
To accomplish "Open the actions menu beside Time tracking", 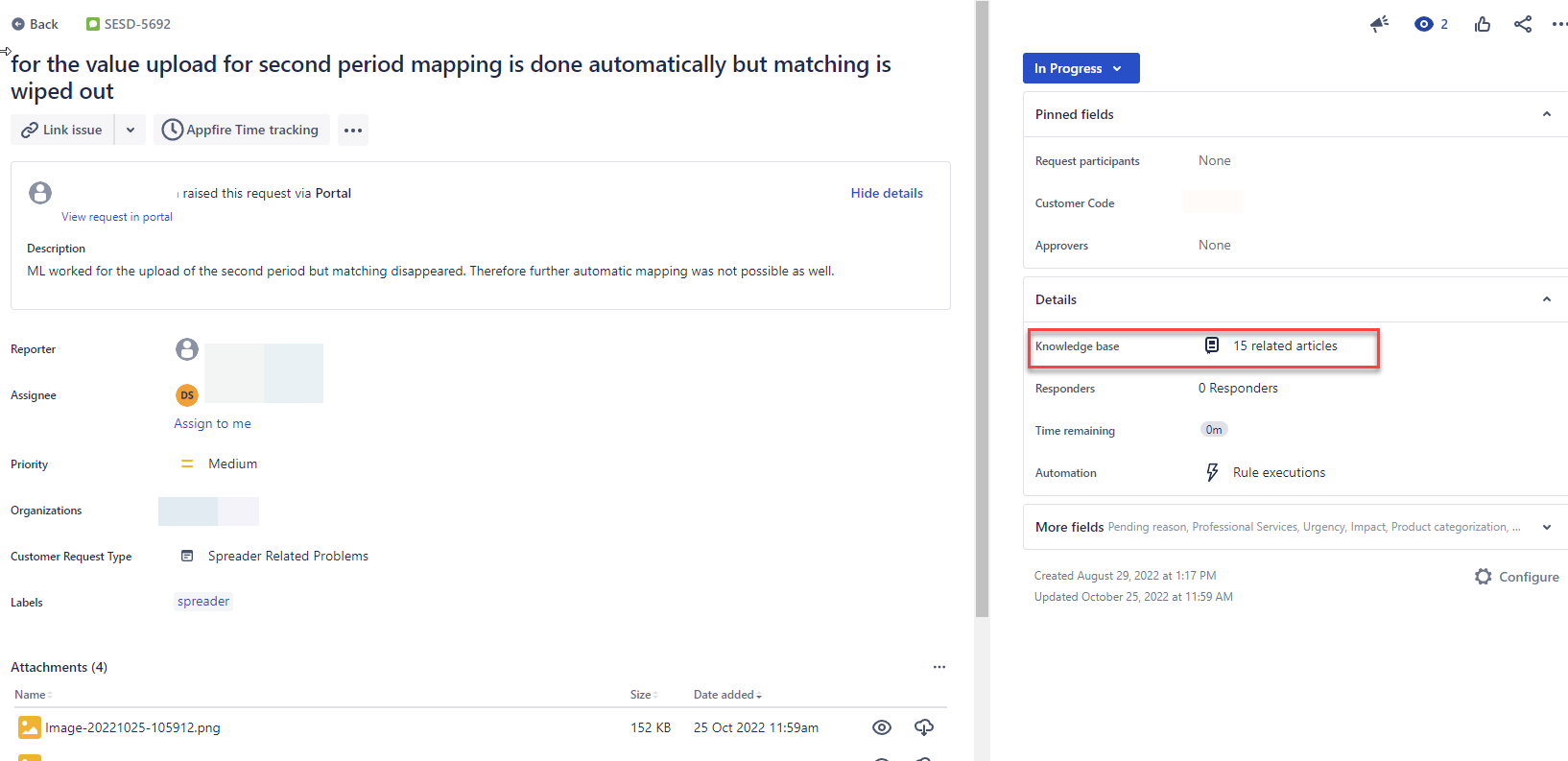I will [x=353, y=130].
